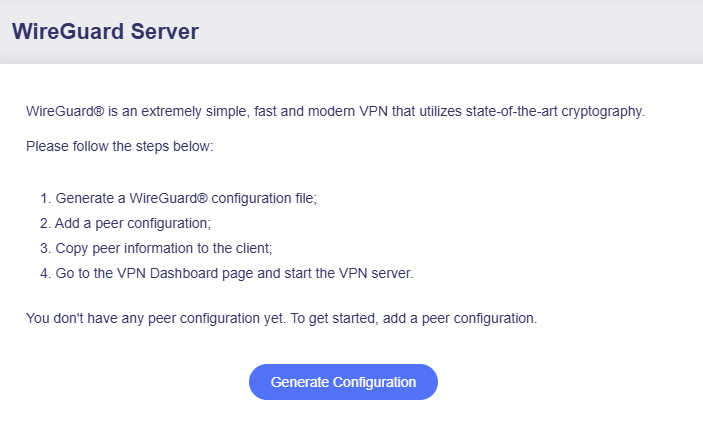This screenshot has height=422, width=703.
Task: Click the 'You don't have any peer configuration yet' notice
Action: coord(281,318)
